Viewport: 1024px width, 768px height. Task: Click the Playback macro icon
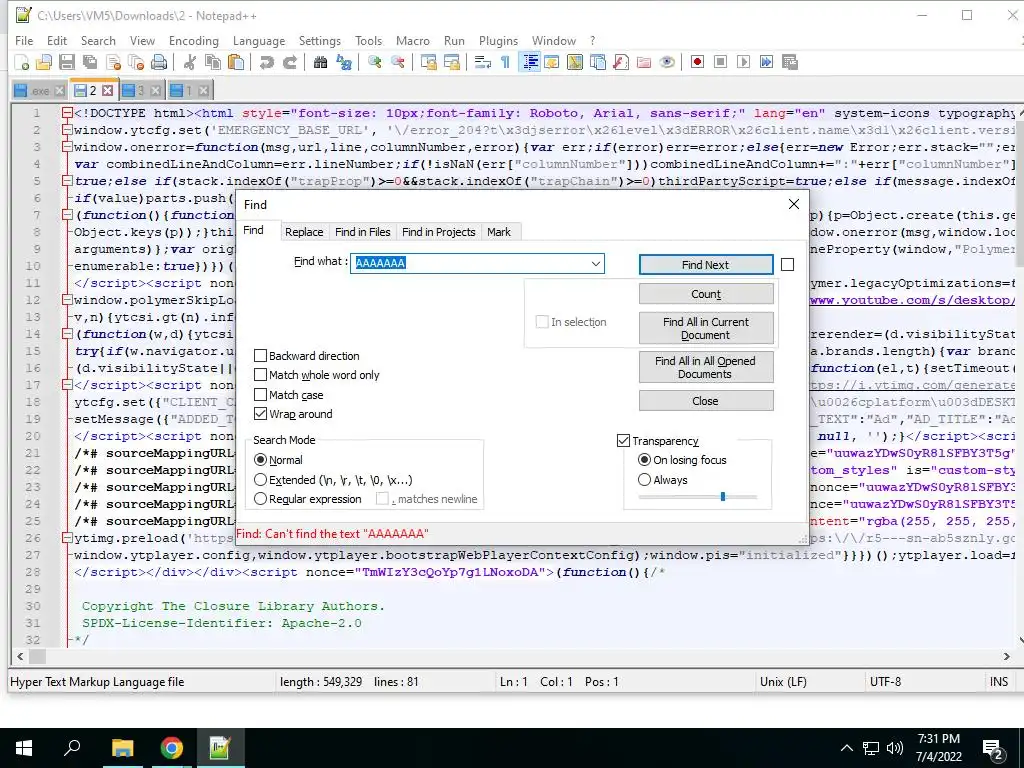pyautogui.click(x=743, y=62)
